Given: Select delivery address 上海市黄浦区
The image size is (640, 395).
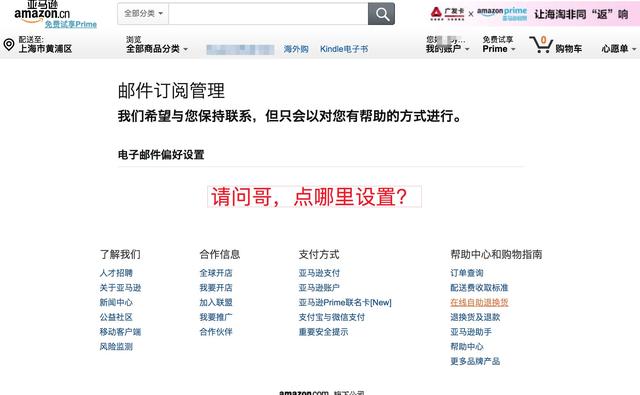Looking at the screenshot, I should tap(45, 49).
